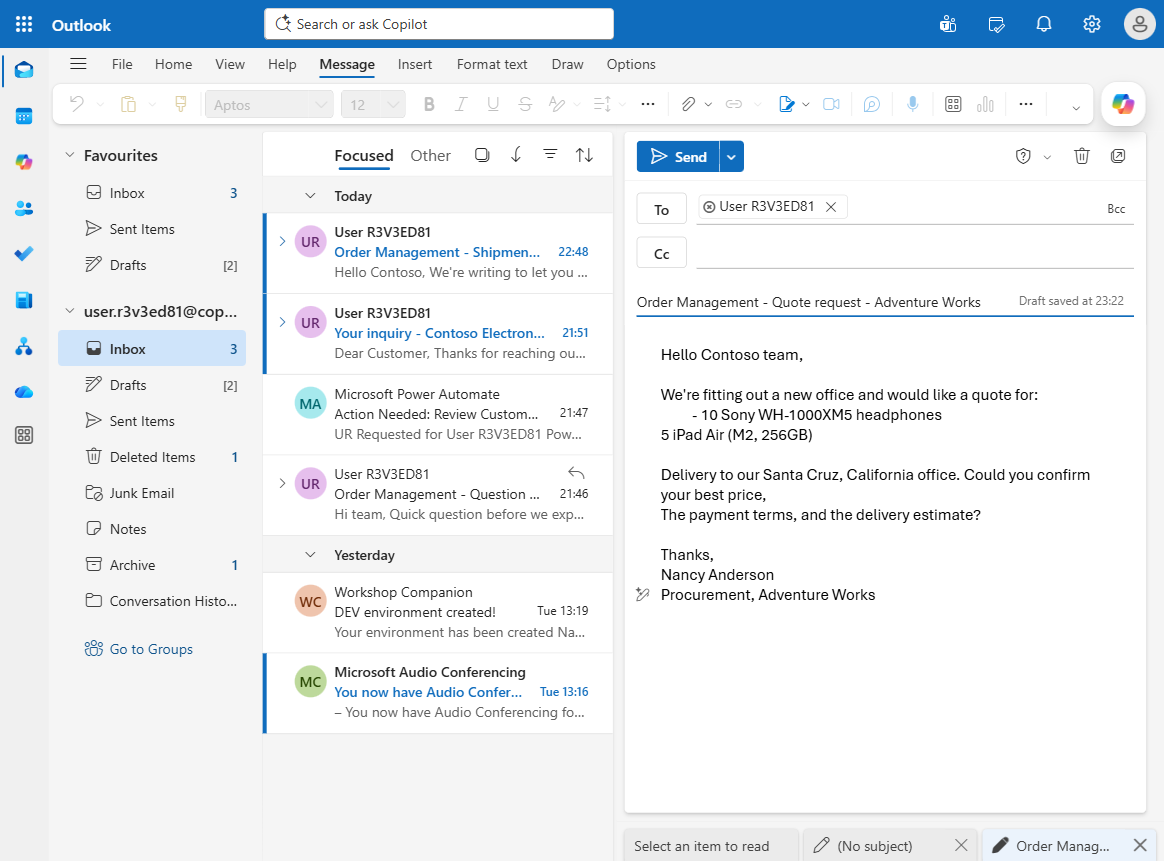Switch to the Other inbox tab
This screenshot has width=1164, height=861.
(431, 156)
